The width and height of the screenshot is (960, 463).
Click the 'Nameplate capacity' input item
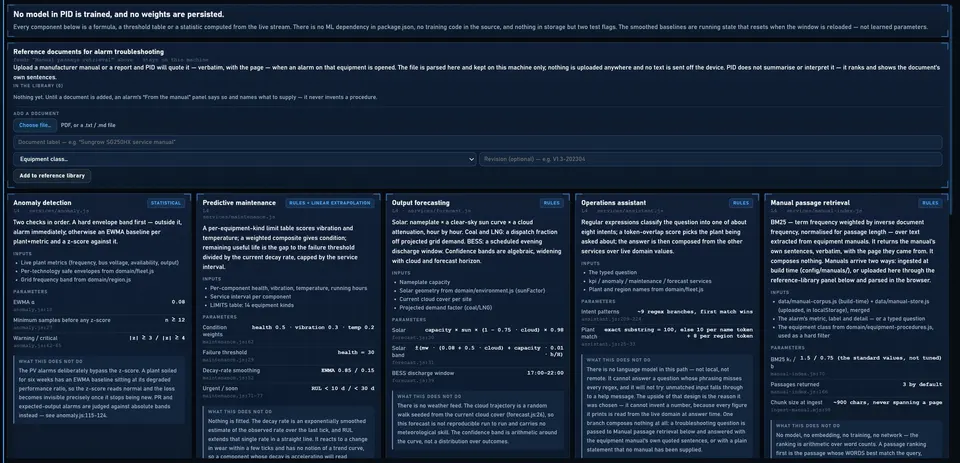(421, 282)
